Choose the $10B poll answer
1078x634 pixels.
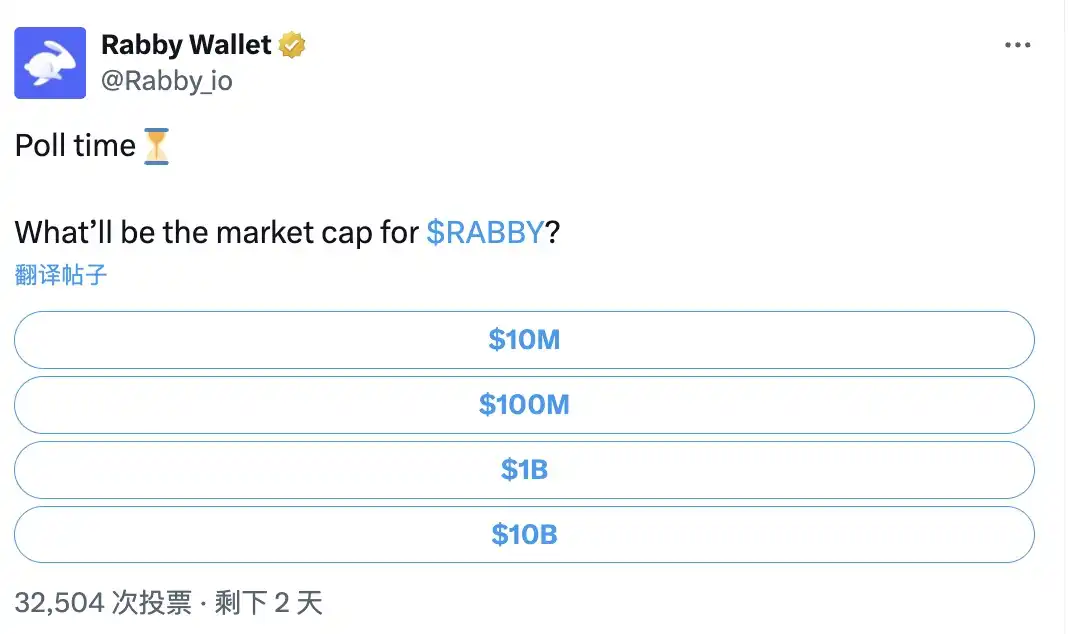click(524, 535)
